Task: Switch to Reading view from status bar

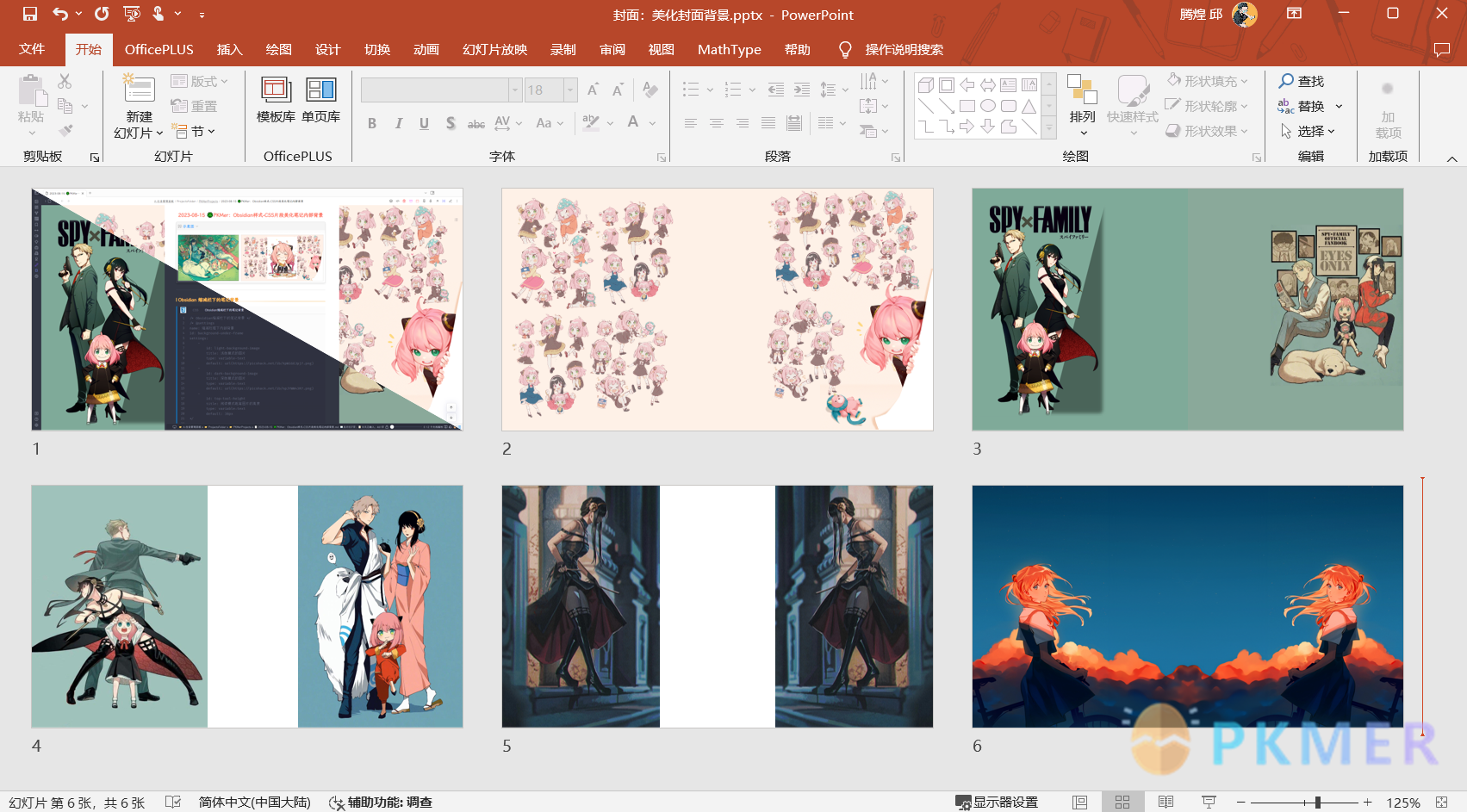Action: (1166, 802)
